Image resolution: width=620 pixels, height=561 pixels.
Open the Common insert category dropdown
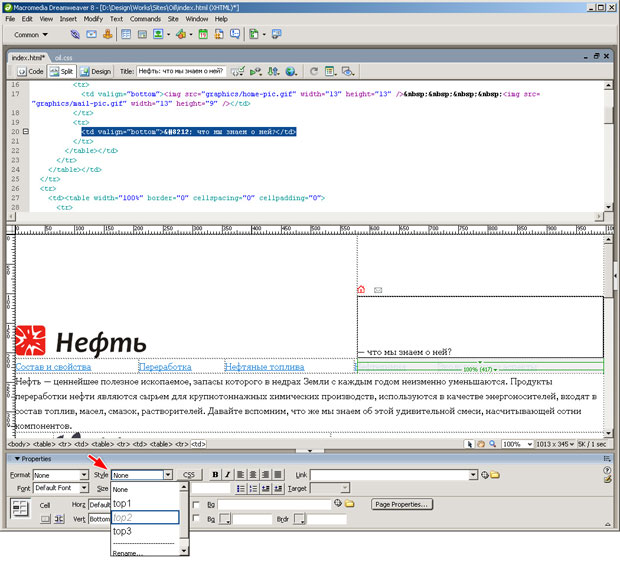click(x=32, y=34)
